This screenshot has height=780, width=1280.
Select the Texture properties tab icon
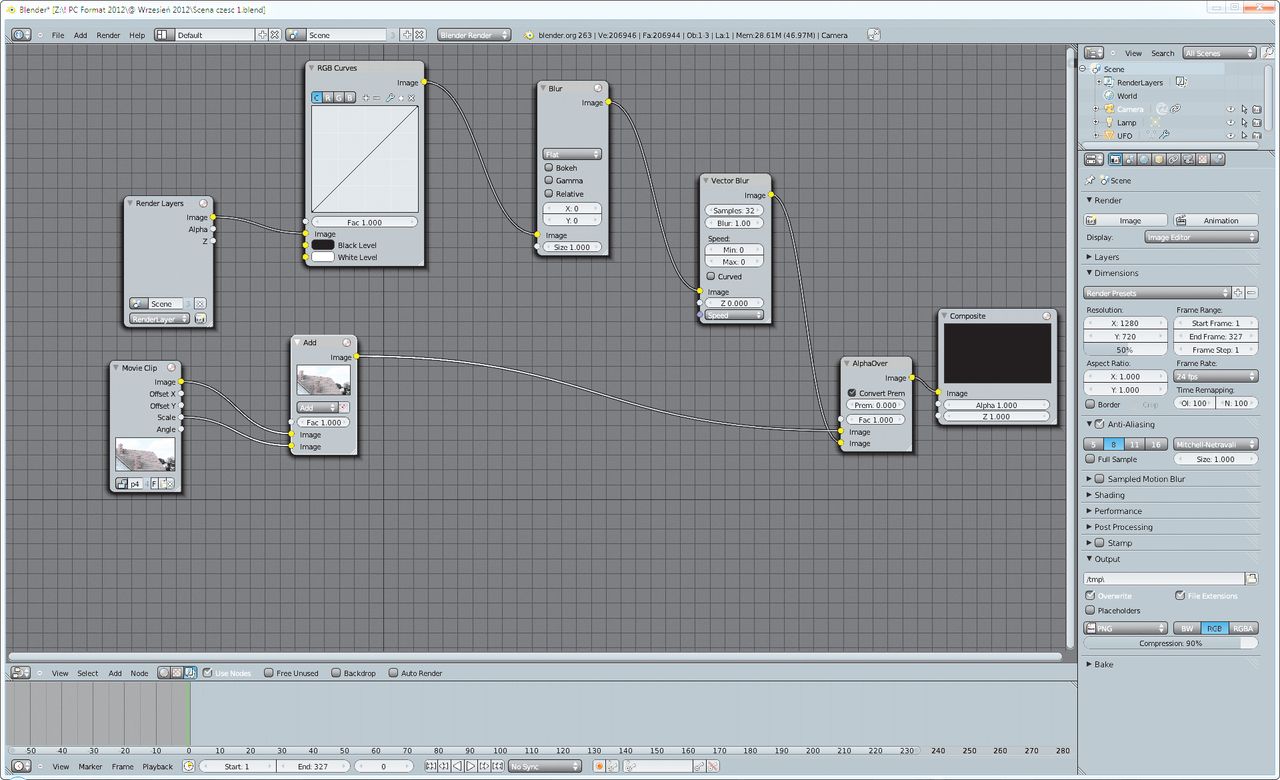[x=1203, y=159]
